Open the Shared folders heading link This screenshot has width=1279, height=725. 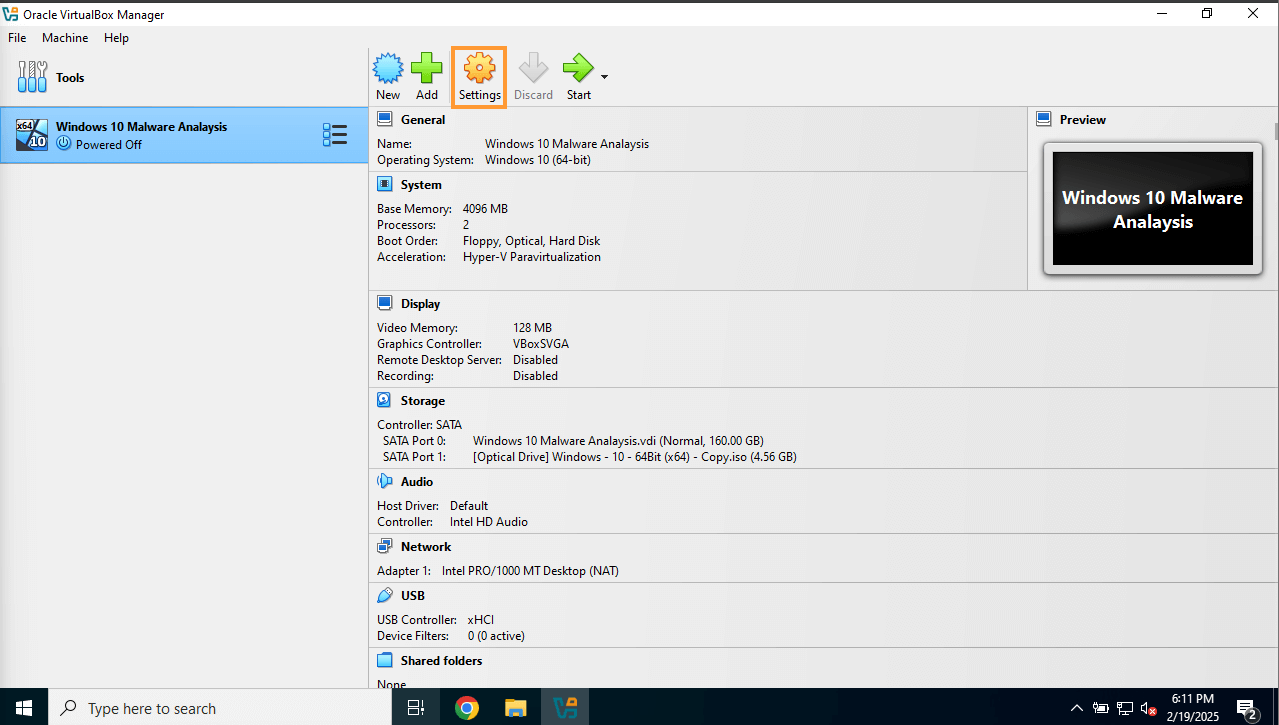(x=442, y=661)
